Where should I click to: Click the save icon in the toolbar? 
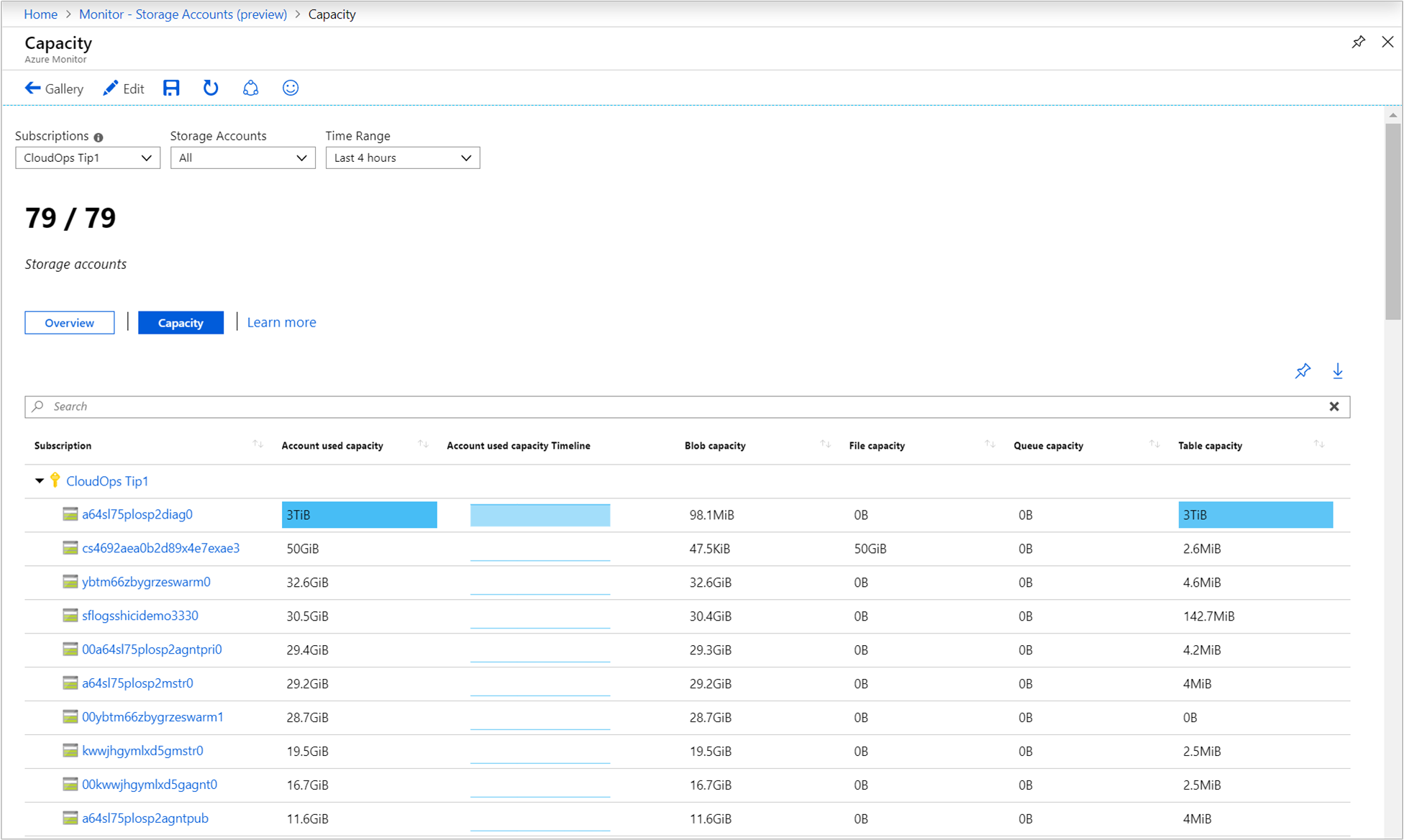[172, 89]
